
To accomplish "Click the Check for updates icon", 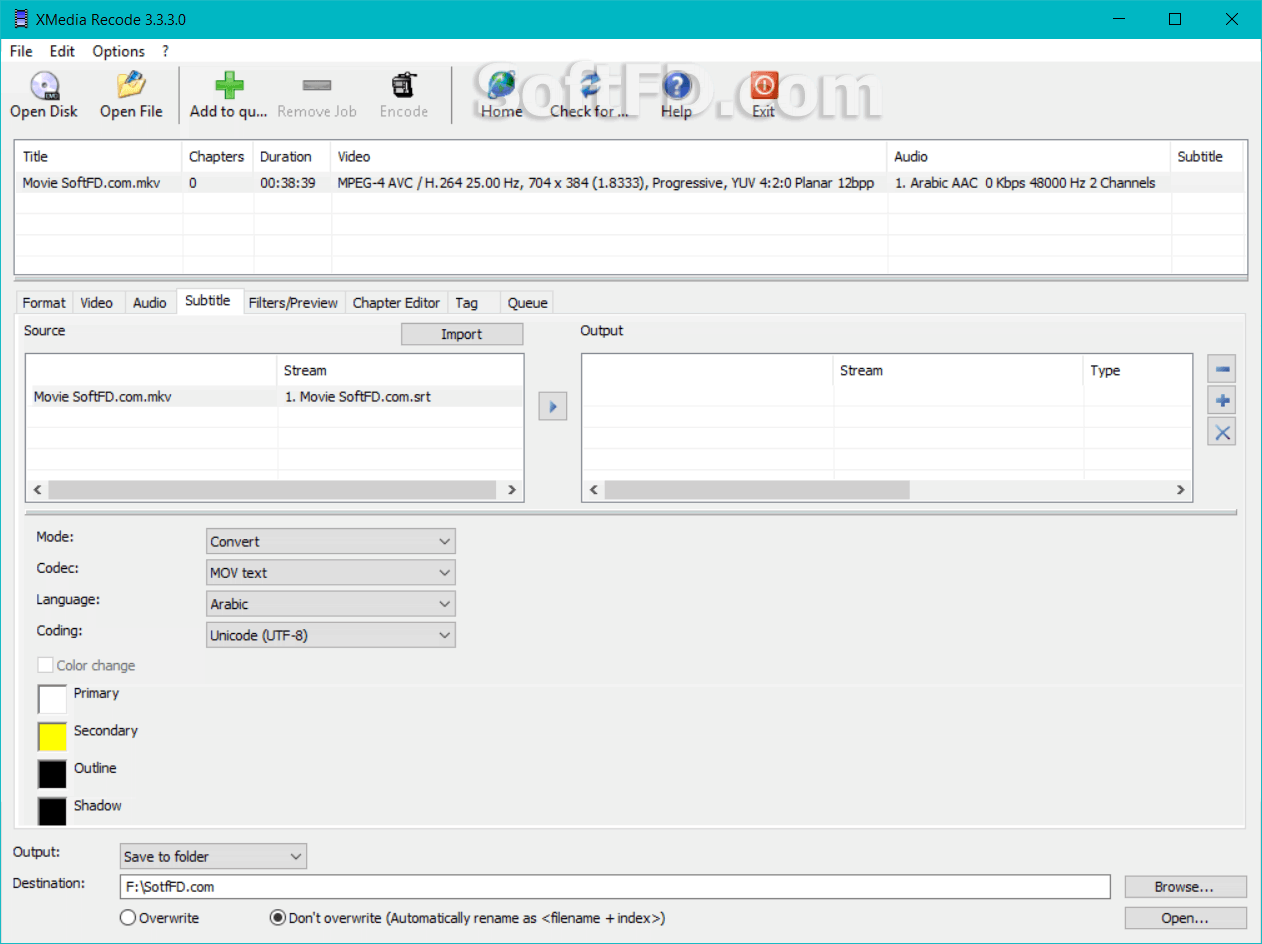I will 589,85.
